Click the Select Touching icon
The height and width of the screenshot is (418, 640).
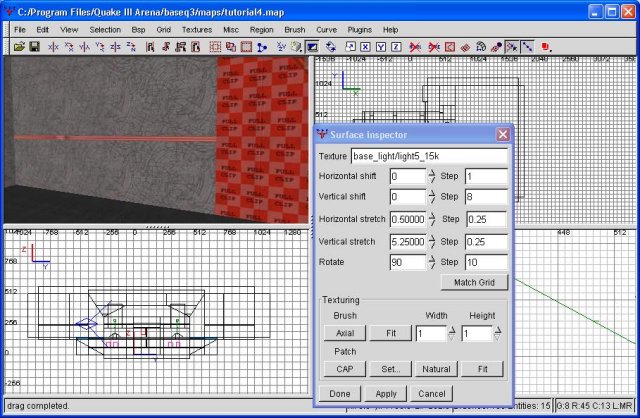coord(165,47)
